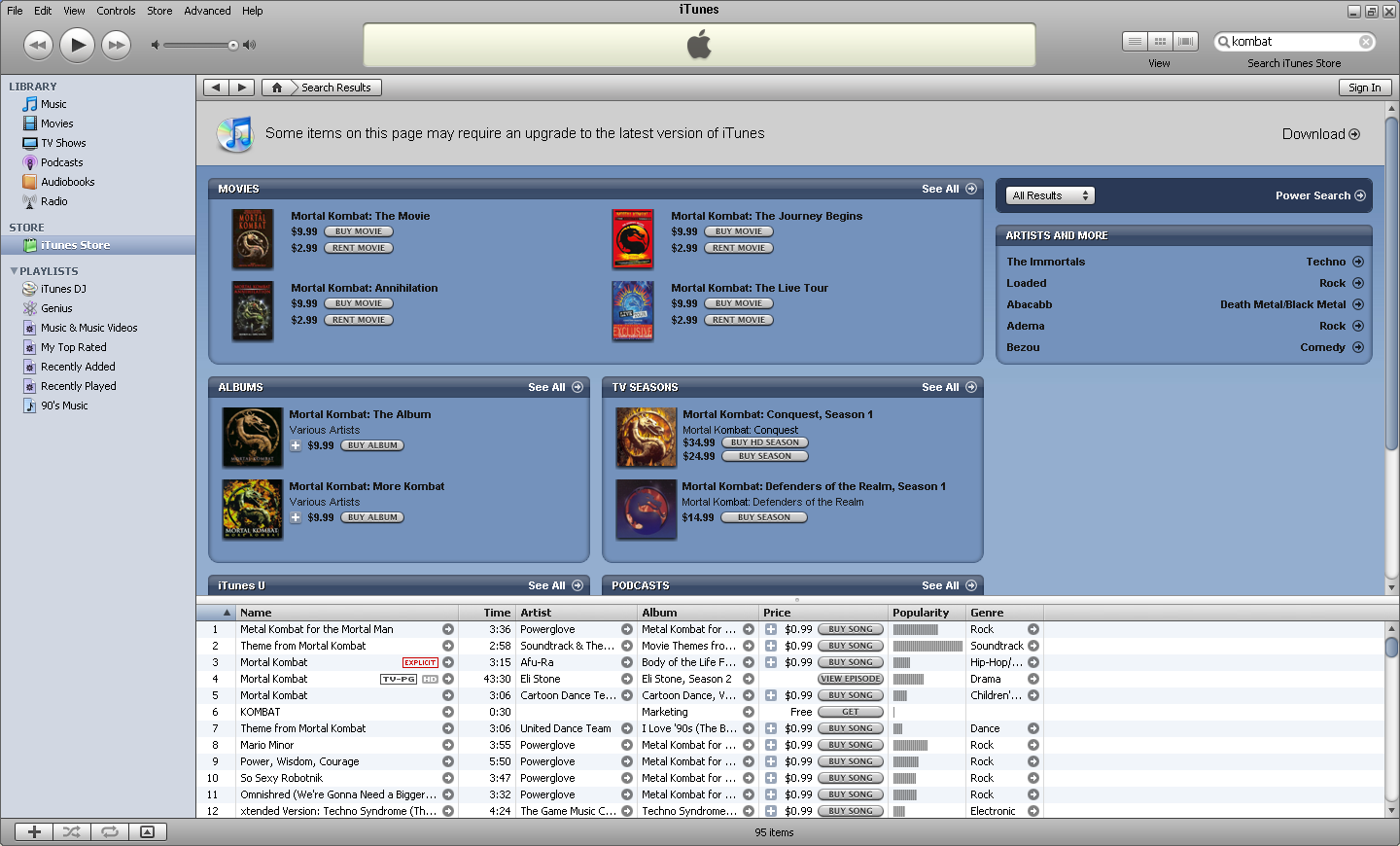Viewport: 1400px width, 846px height.
Task: Skip to the next track
Action: tap(117, 45)
